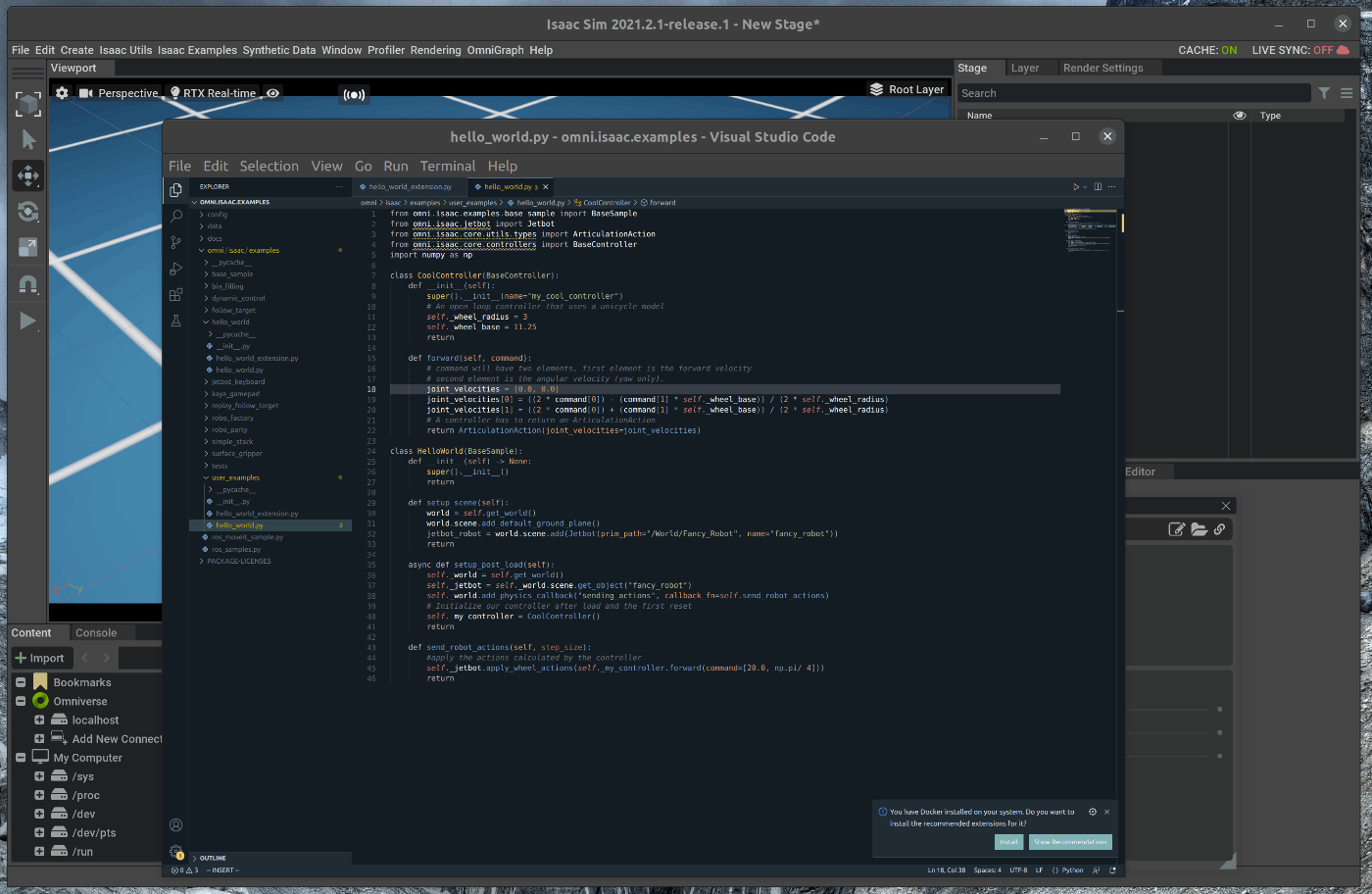
Task: Open the Terminal menu in VS Code
Action: coord(448,167)
